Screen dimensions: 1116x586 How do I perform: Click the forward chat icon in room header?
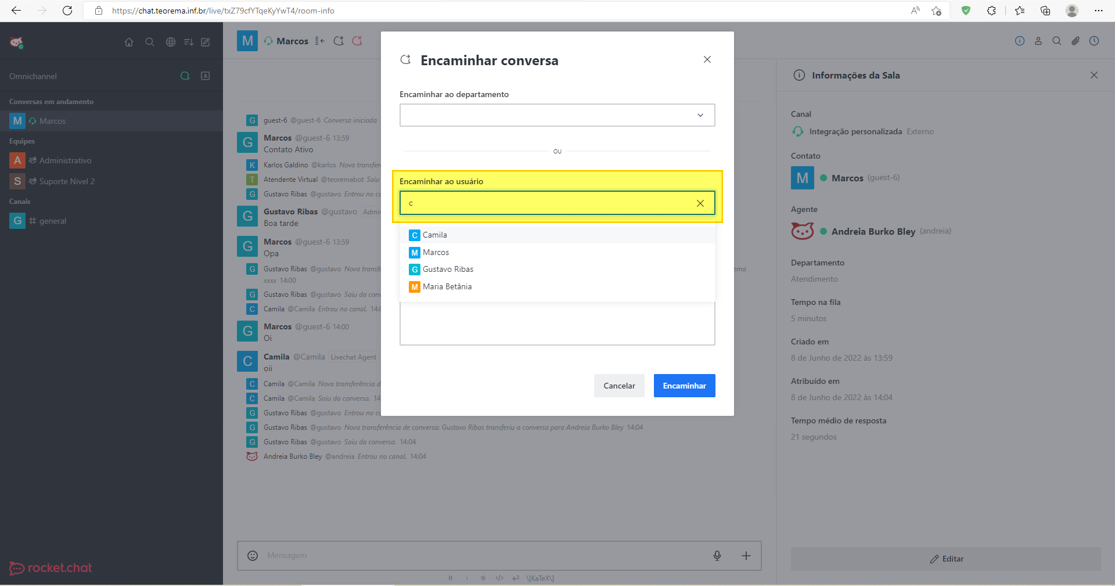339,41
